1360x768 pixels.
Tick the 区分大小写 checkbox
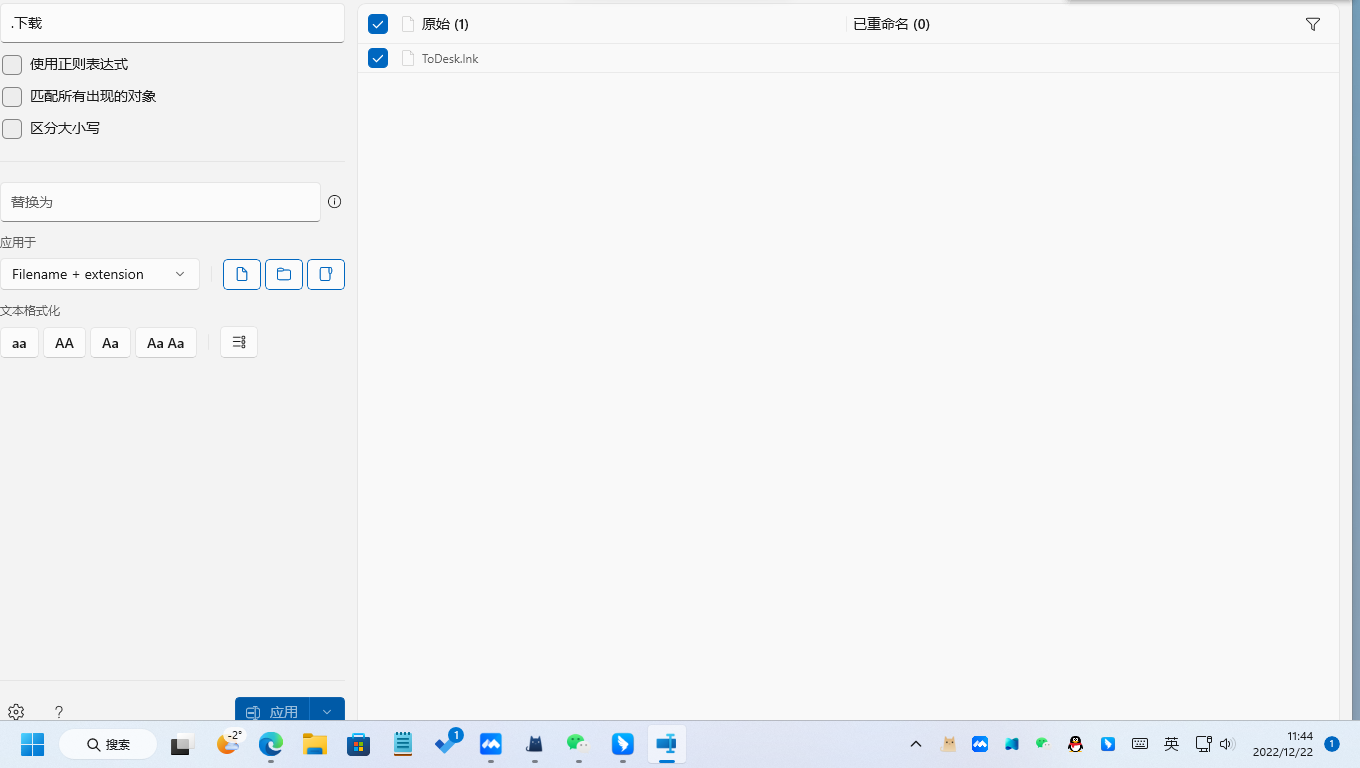coord(12,129)
